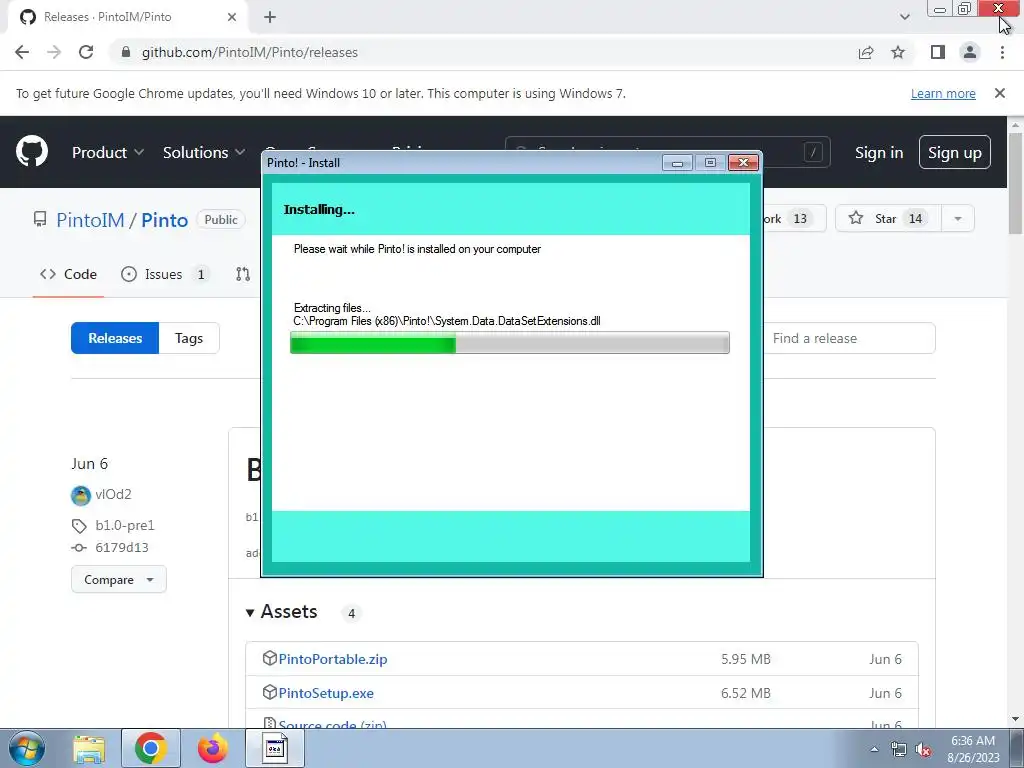Click the Chrome forward arrow
This screenshot has width=1024, height=768.
54,52
